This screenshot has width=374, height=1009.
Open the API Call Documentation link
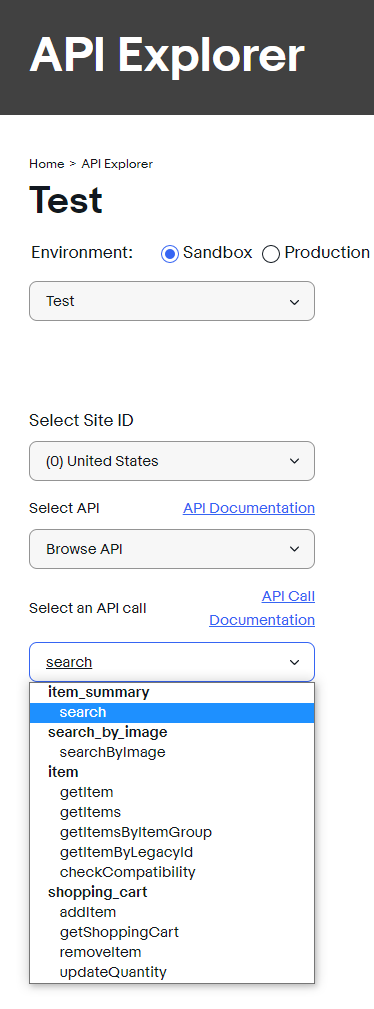[262, 608]
